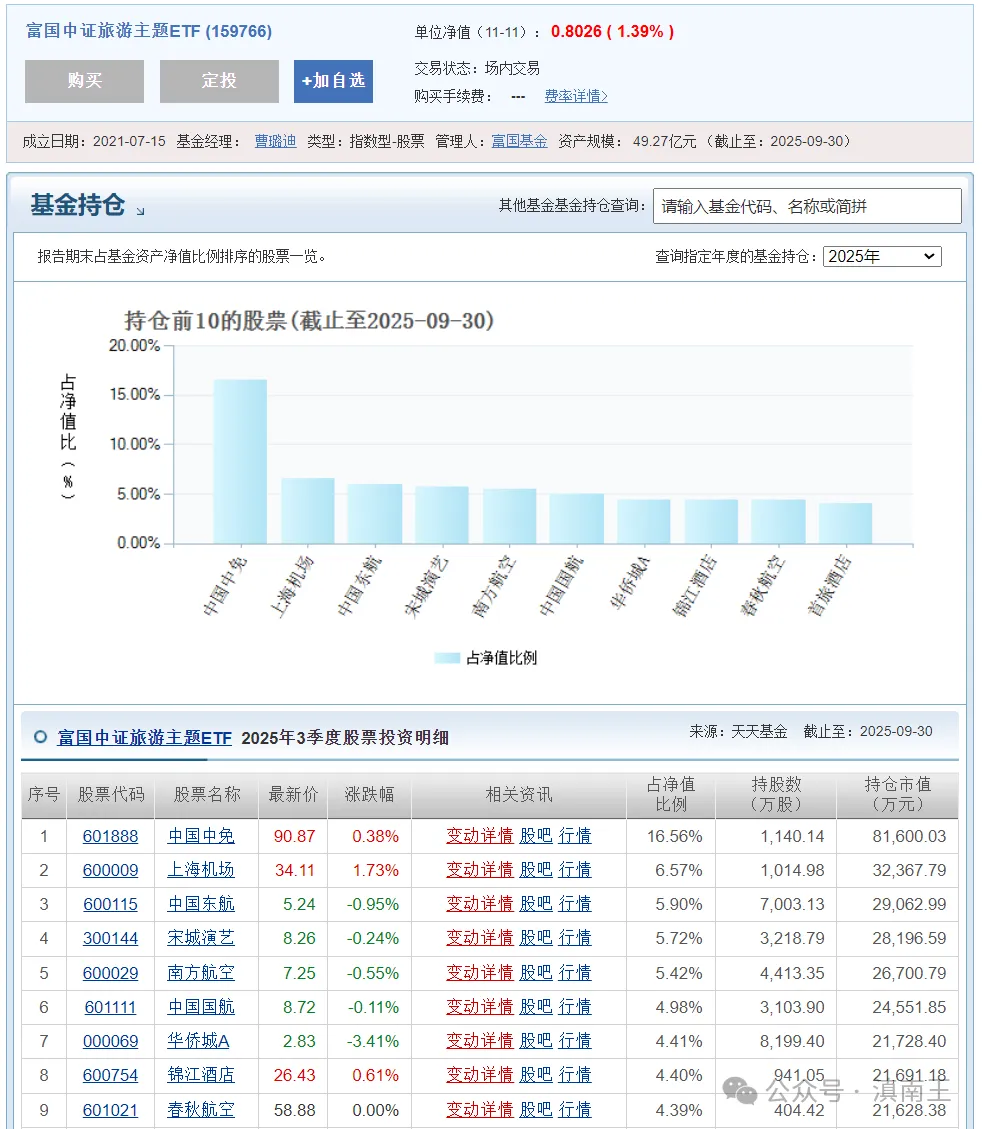Click the 持仓市值 column header
The image size is (982, 1129).
click(x=898, y=795)
